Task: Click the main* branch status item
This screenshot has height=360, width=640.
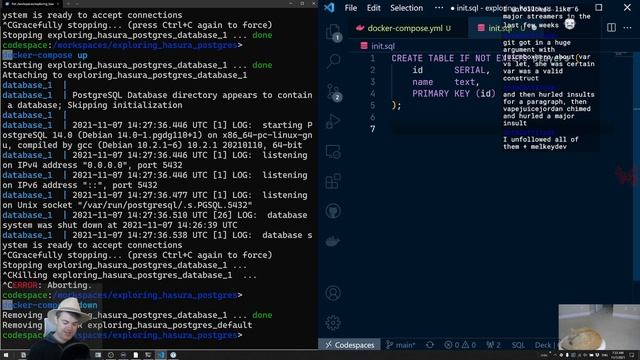Action: pos(400,345)
